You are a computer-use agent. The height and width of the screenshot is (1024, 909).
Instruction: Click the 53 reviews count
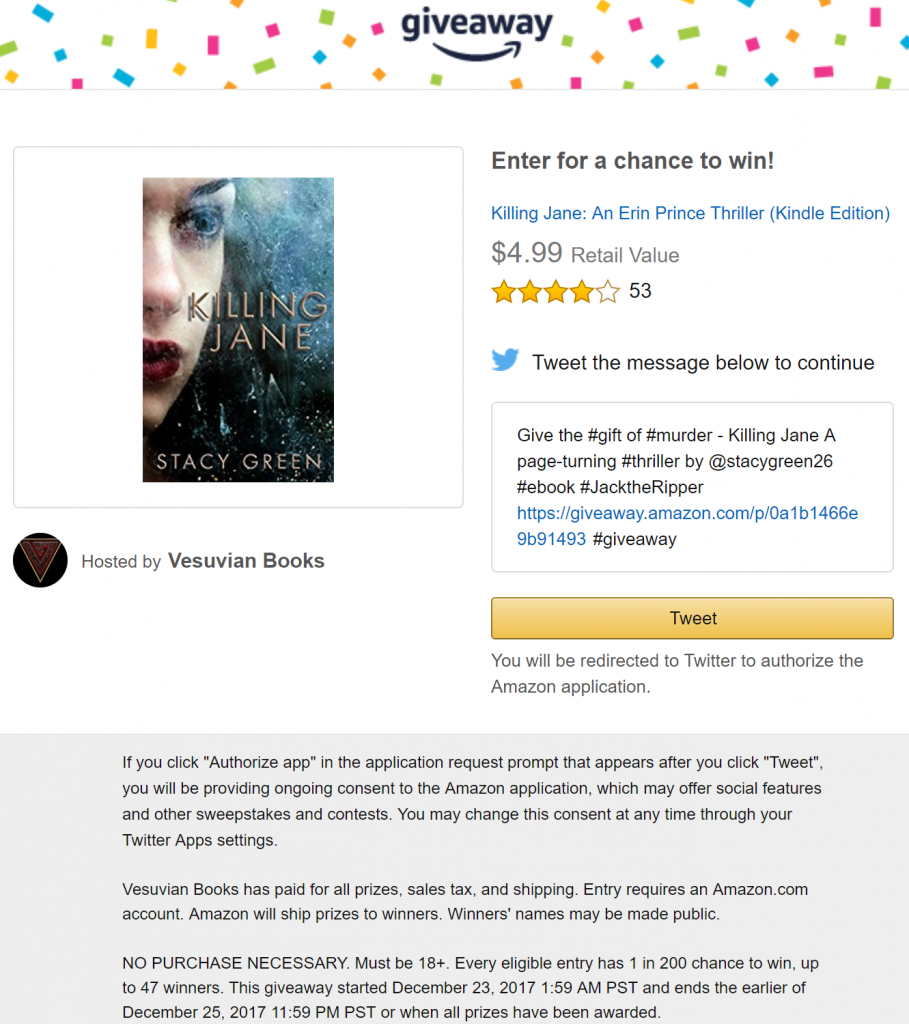point(640,291)
